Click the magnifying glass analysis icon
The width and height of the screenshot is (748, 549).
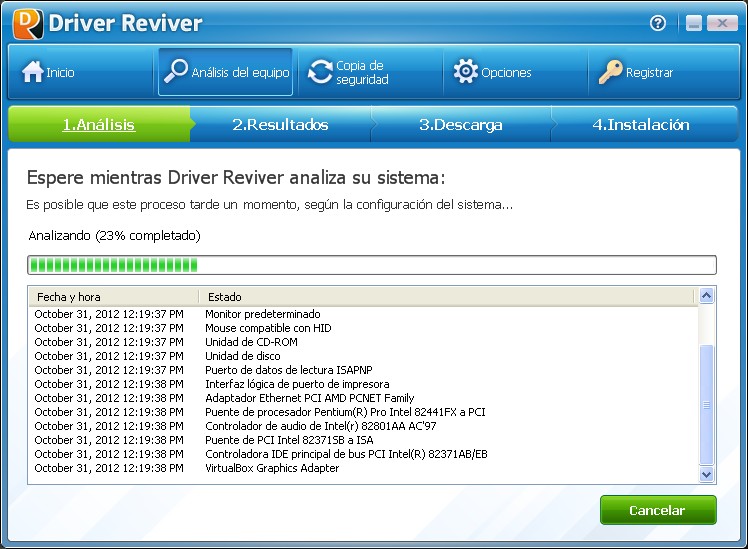[x=175, y=71]
